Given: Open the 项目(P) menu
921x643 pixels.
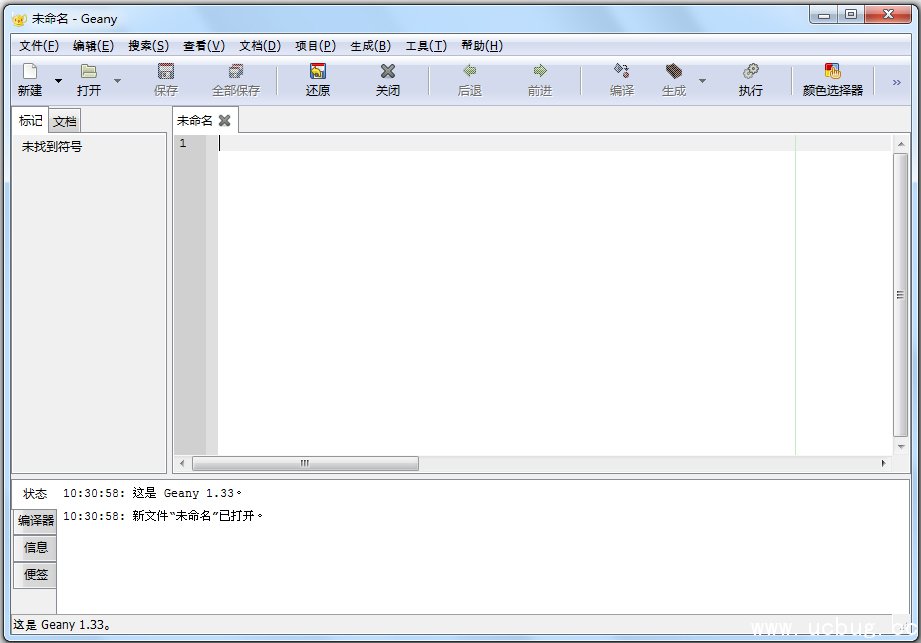Looking at the screenshot, I should tap(315, 46).
